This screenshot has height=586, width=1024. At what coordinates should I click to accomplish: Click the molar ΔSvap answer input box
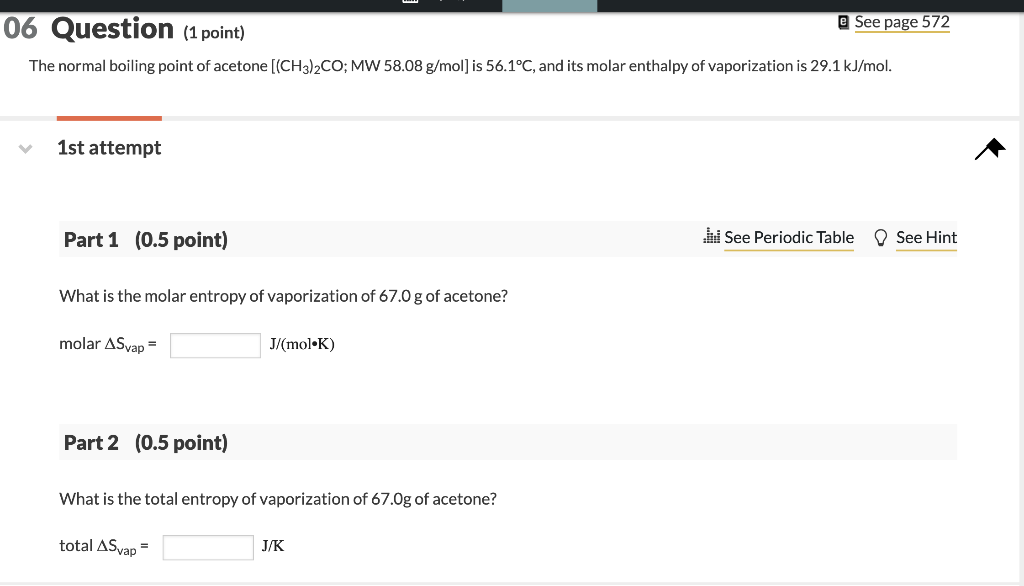point(214,344)
